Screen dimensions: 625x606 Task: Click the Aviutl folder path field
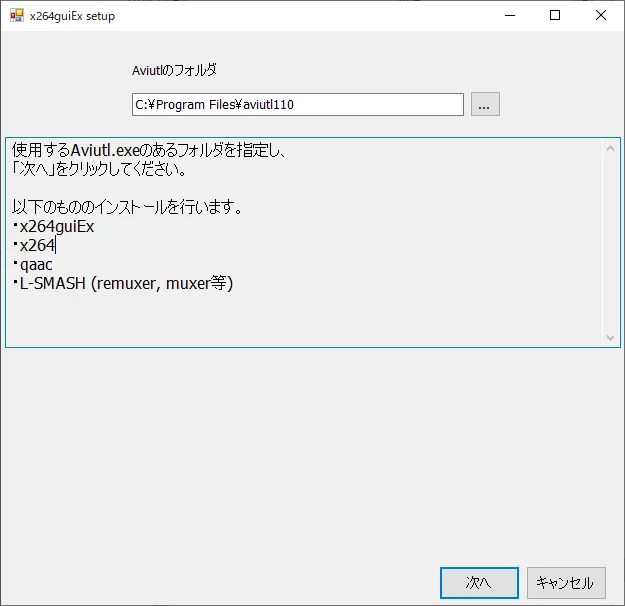pyautogui.click(x=297, y=104)
